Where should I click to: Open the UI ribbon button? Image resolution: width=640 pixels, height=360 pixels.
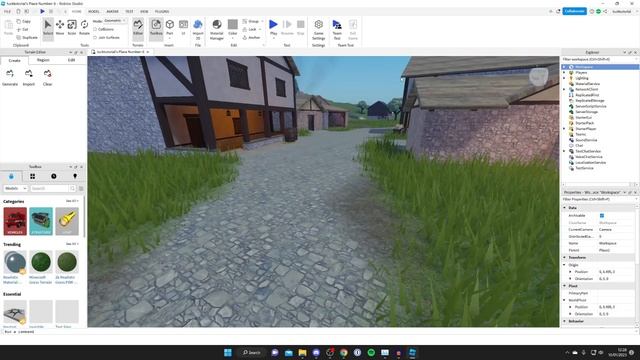[183, 28]
